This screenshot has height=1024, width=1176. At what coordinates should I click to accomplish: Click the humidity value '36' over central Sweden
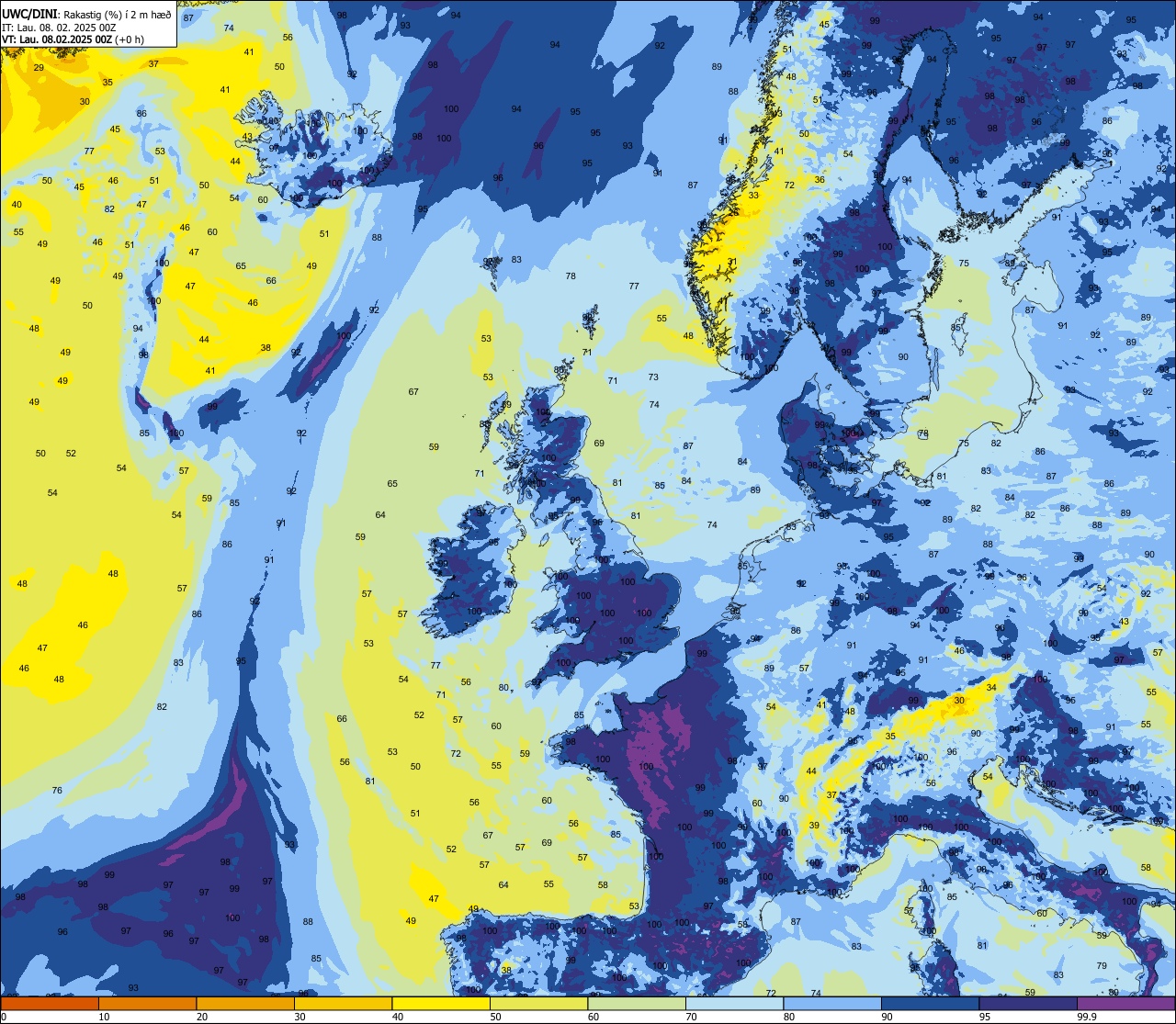(820, 179)
